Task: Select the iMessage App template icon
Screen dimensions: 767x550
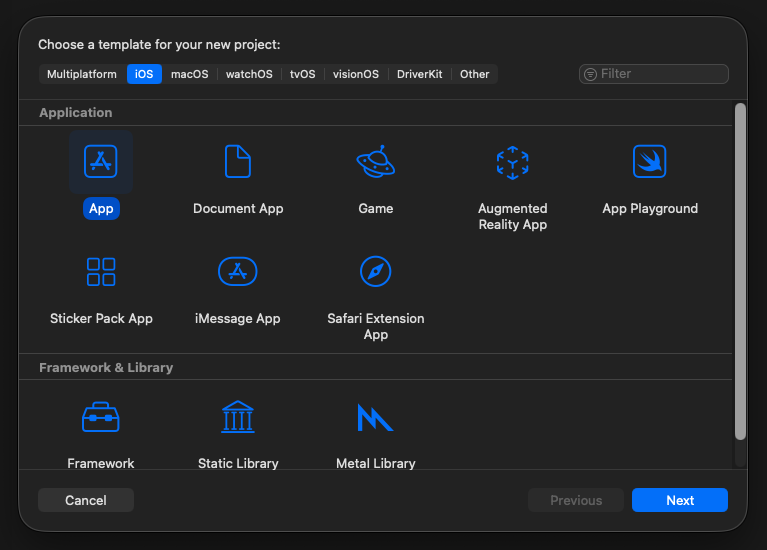Action: (238, 271)
